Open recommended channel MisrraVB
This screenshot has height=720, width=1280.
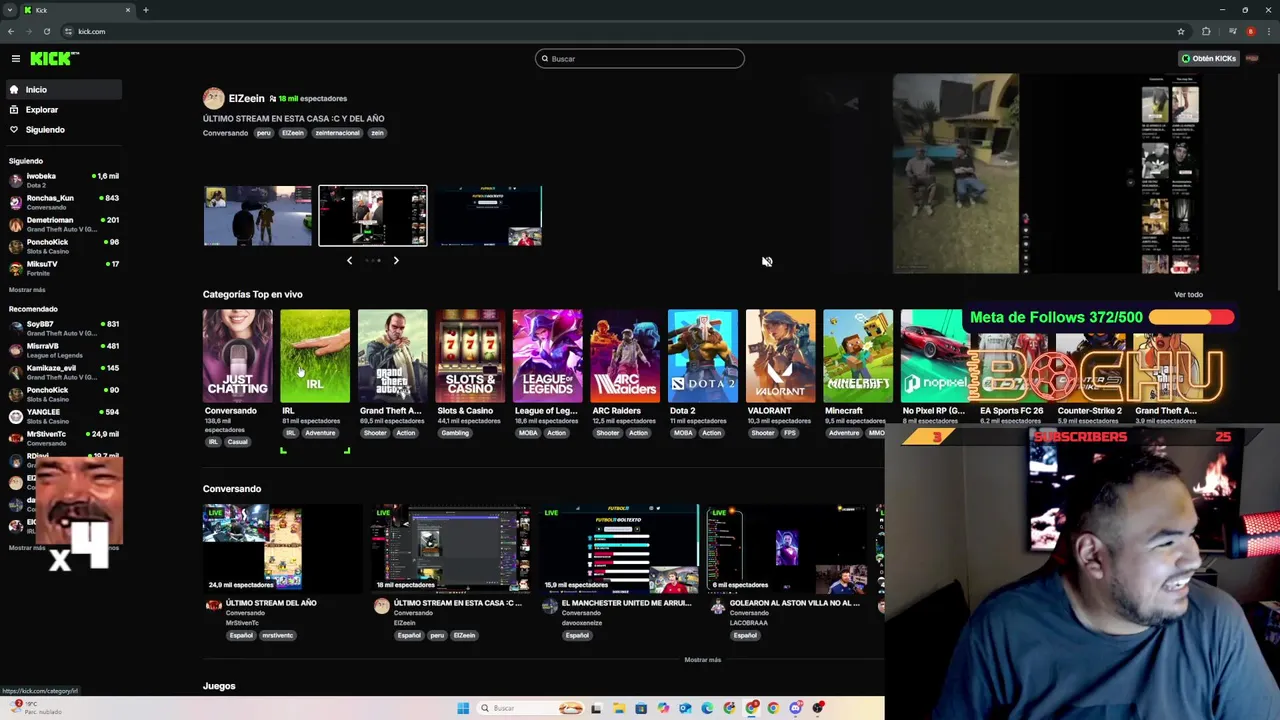tap(62, 350)
